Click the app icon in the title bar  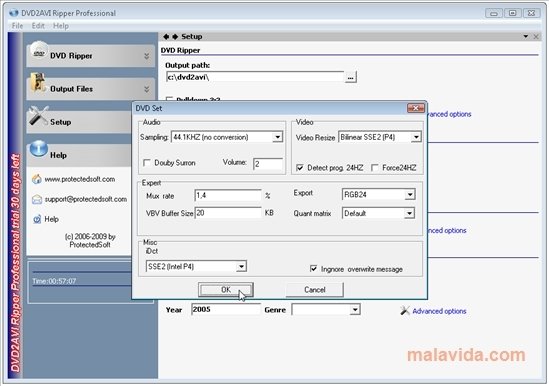(x=14, y=13)
